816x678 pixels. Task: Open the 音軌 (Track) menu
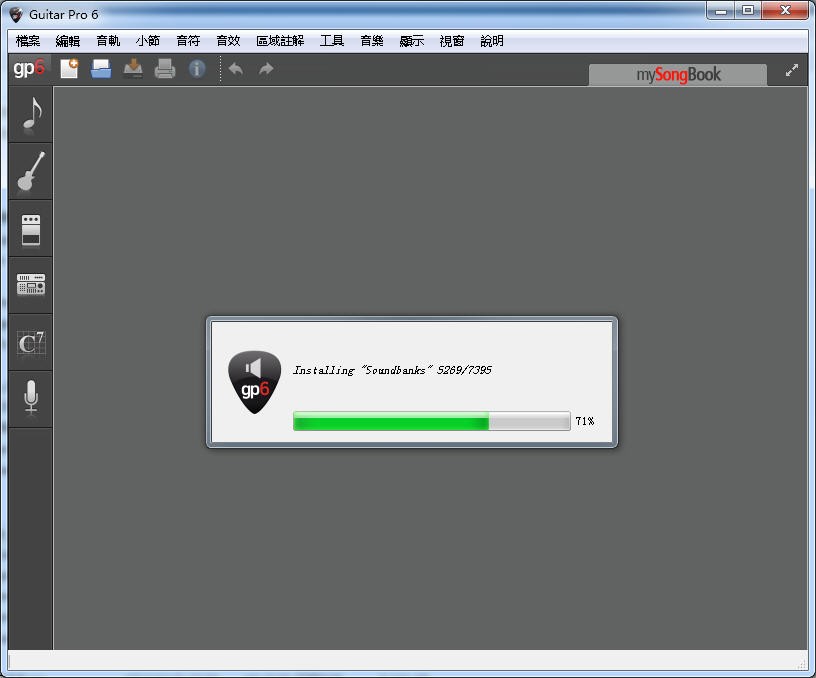108,41
